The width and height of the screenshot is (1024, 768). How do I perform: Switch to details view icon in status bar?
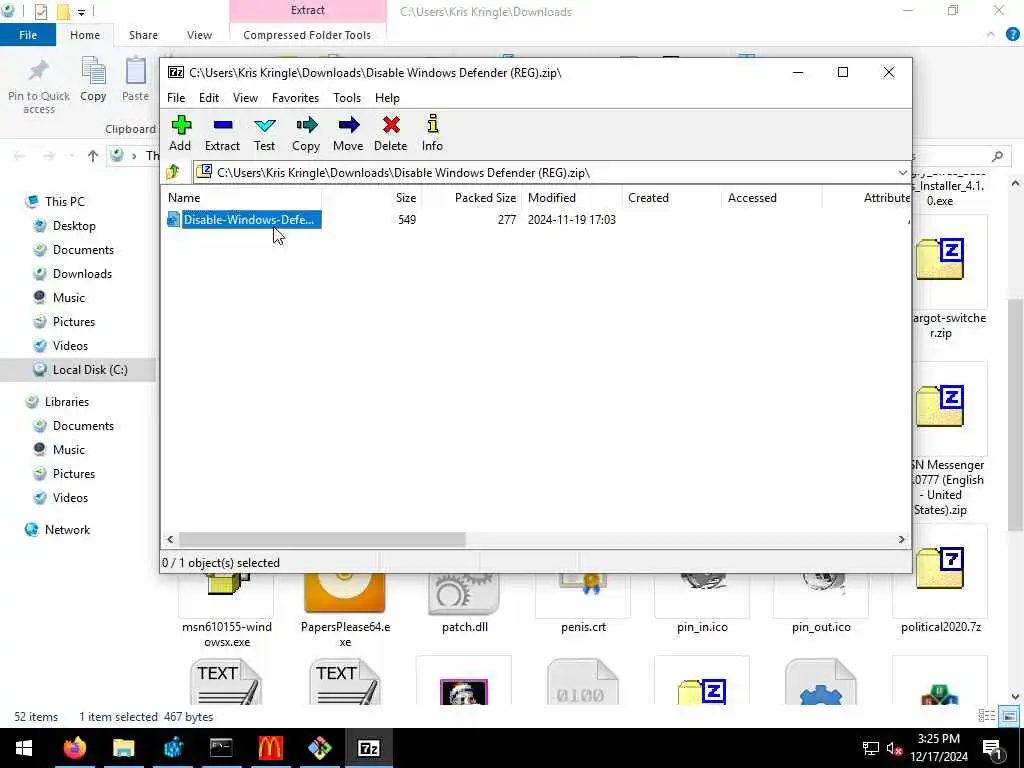987,716
